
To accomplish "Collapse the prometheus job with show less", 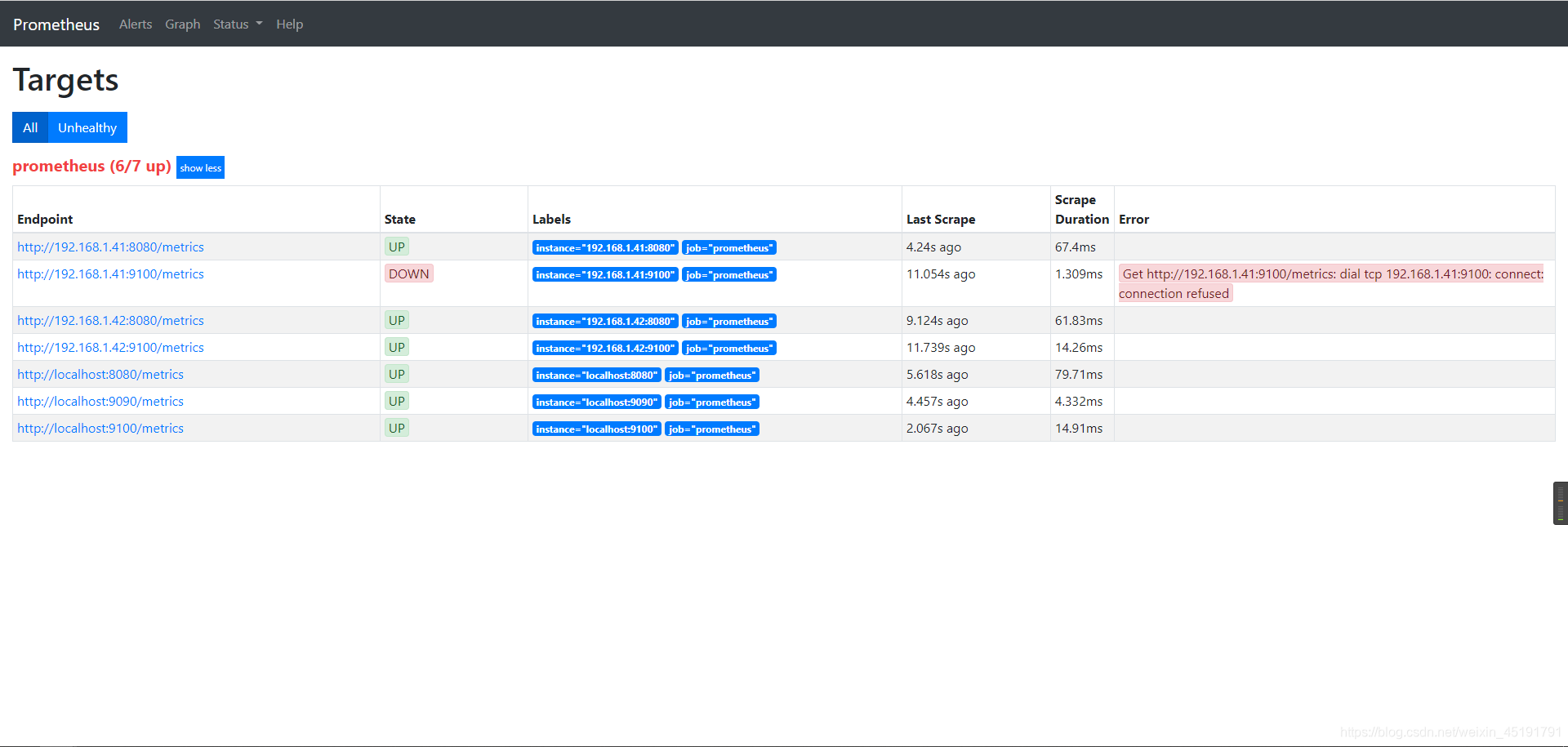I will coord(200,167).
